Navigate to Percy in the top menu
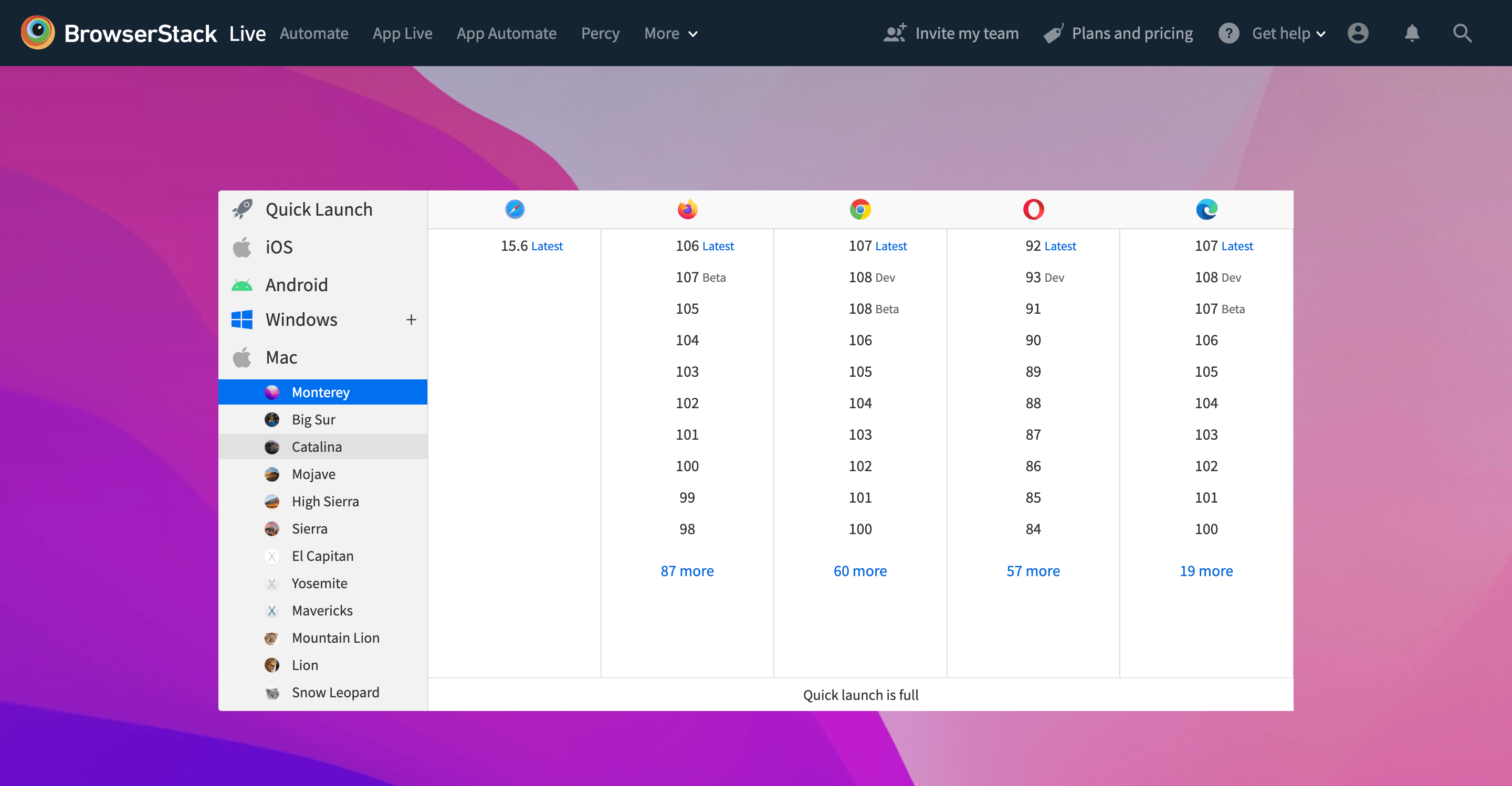This screenshot has width=1512, height=786. [600, 34]
